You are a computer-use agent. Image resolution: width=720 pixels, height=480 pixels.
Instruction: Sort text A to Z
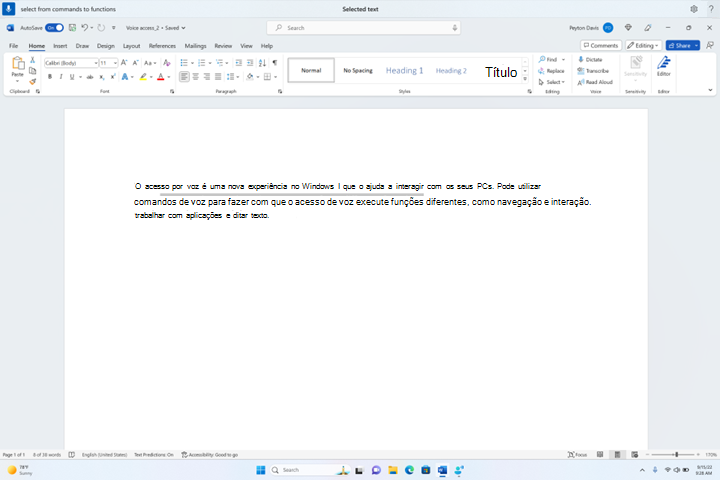(x=262, y=63)
